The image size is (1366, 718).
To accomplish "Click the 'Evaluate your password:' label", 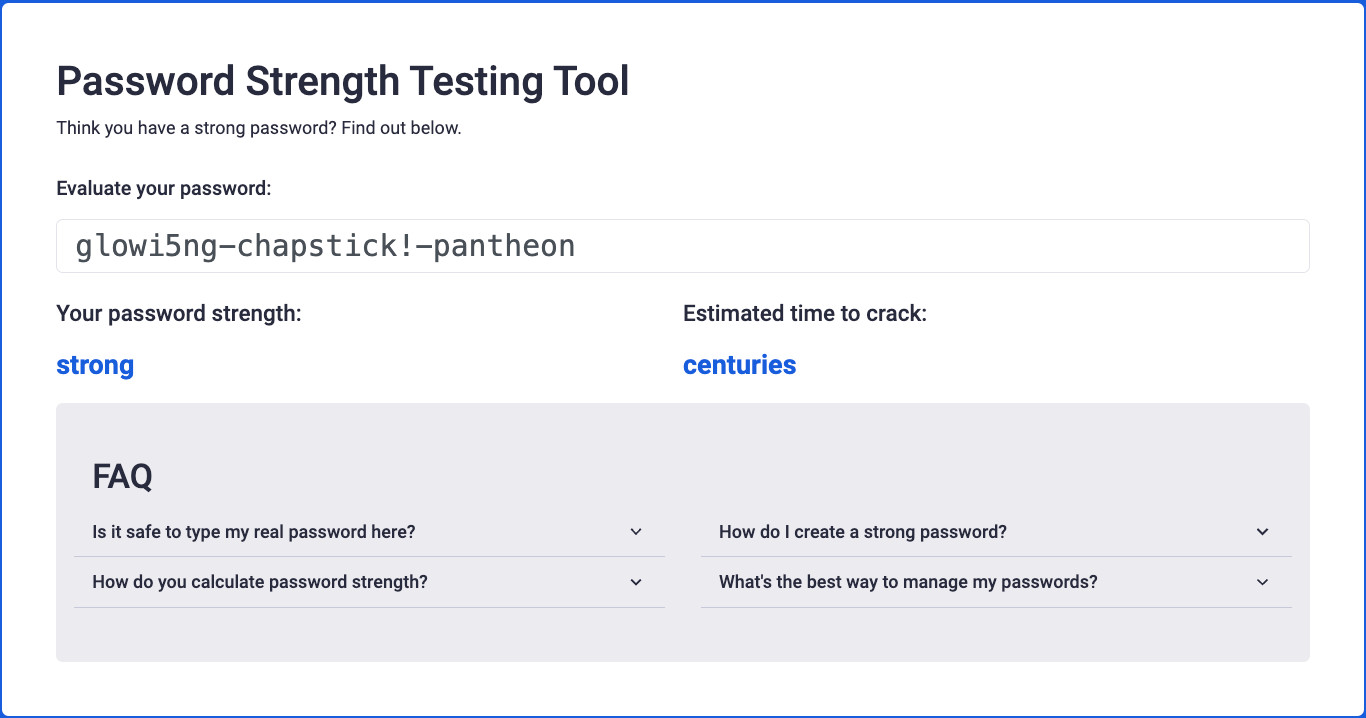I will [164, 188].
